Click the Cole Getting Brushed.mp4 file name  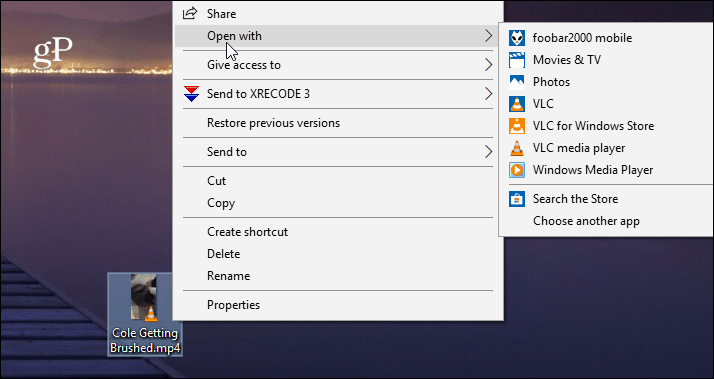click(145, 340)
